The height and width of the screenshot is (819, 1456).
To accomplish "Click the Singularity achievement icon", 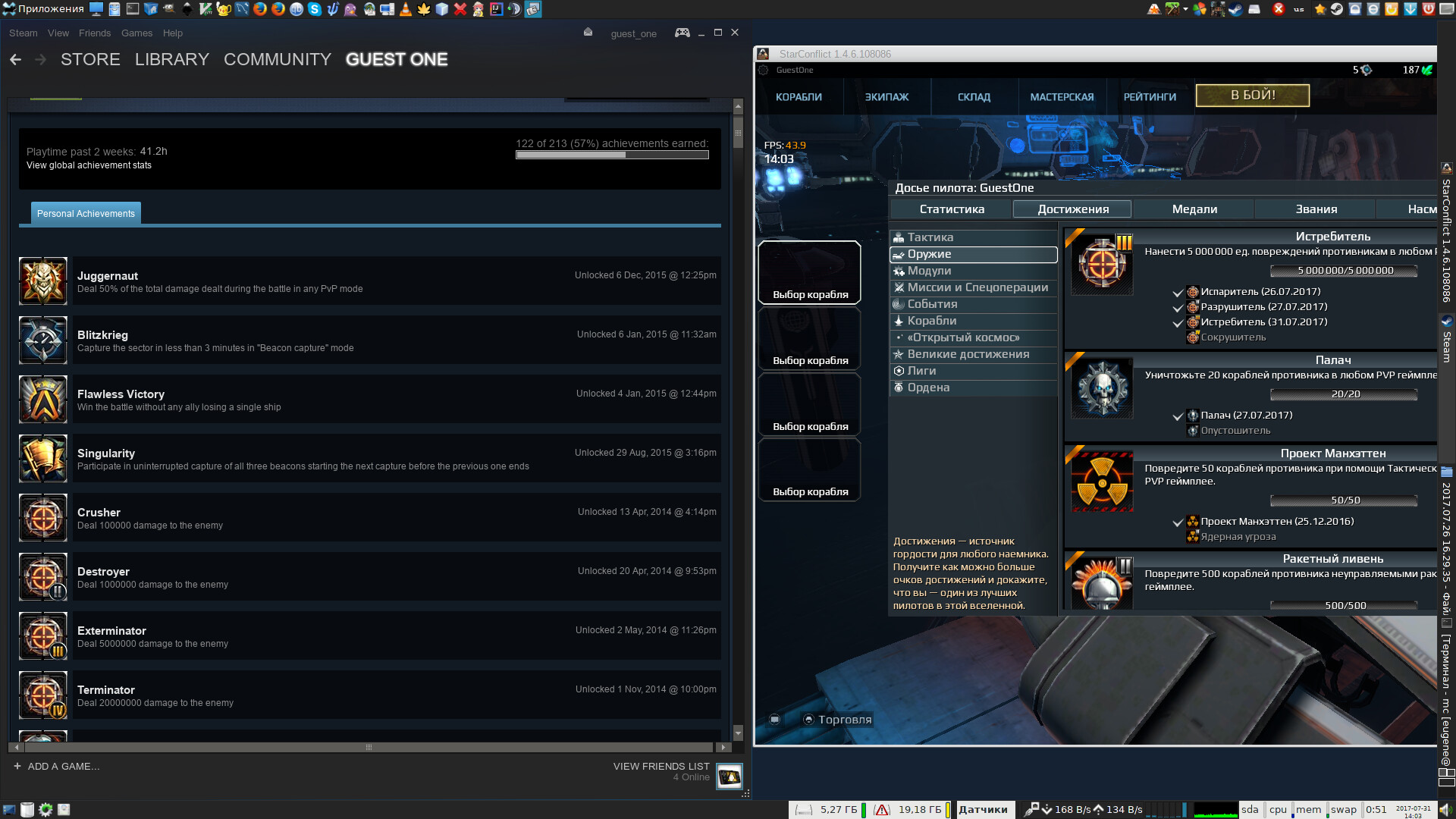I will click(x=43, y=459).
